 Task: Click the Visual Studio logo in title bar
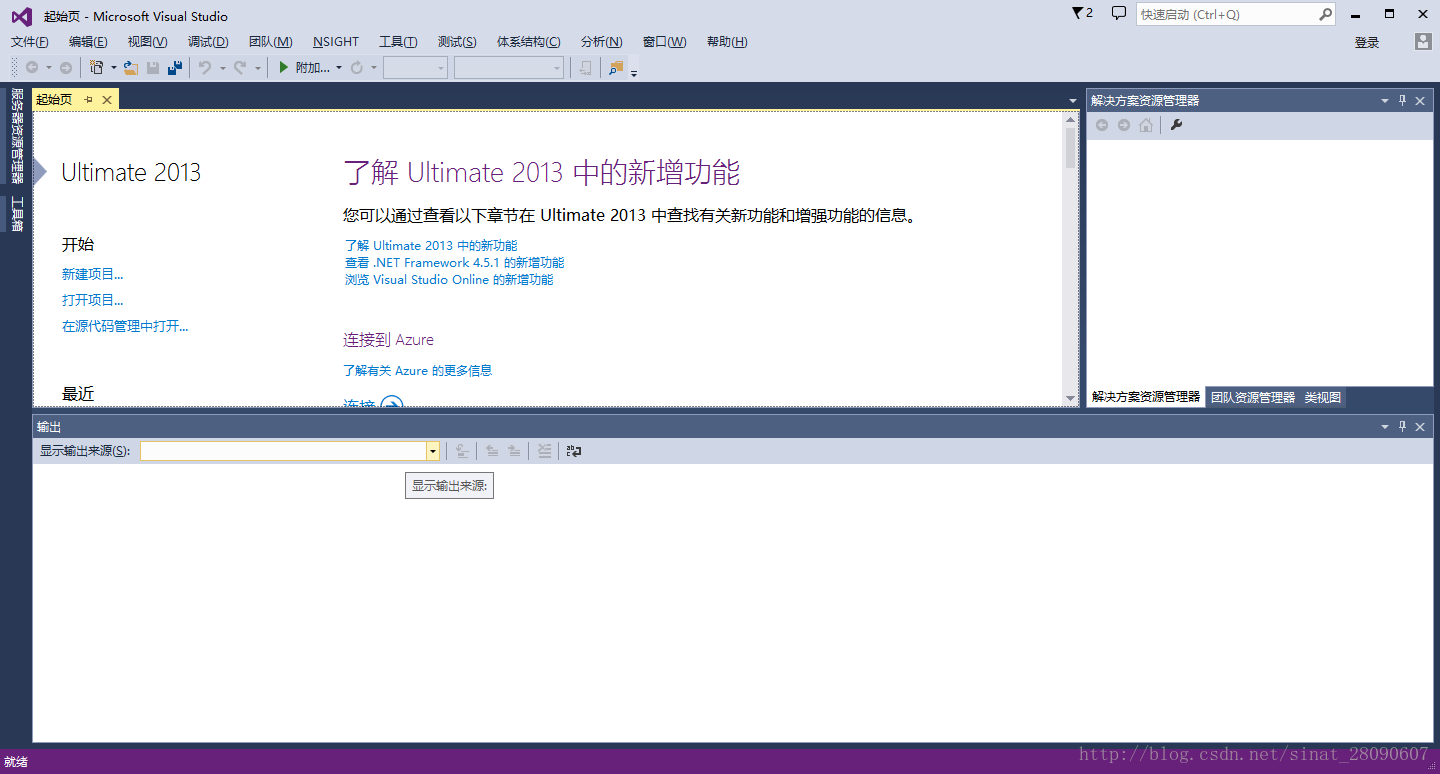pos(20,15)
